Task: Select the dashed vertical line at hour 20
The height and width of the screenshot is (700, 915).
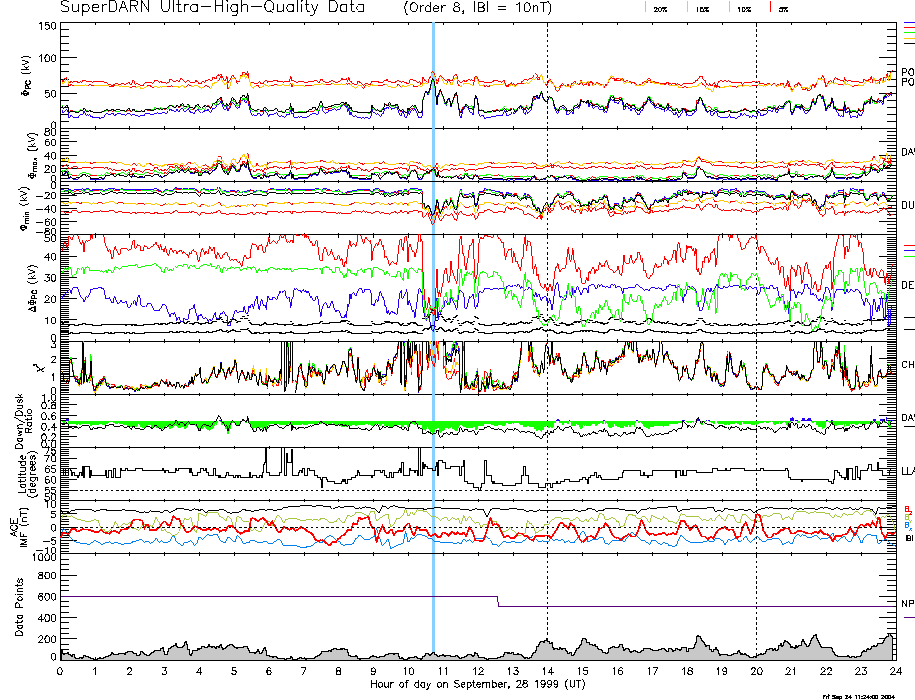Action: coord(756,300)
